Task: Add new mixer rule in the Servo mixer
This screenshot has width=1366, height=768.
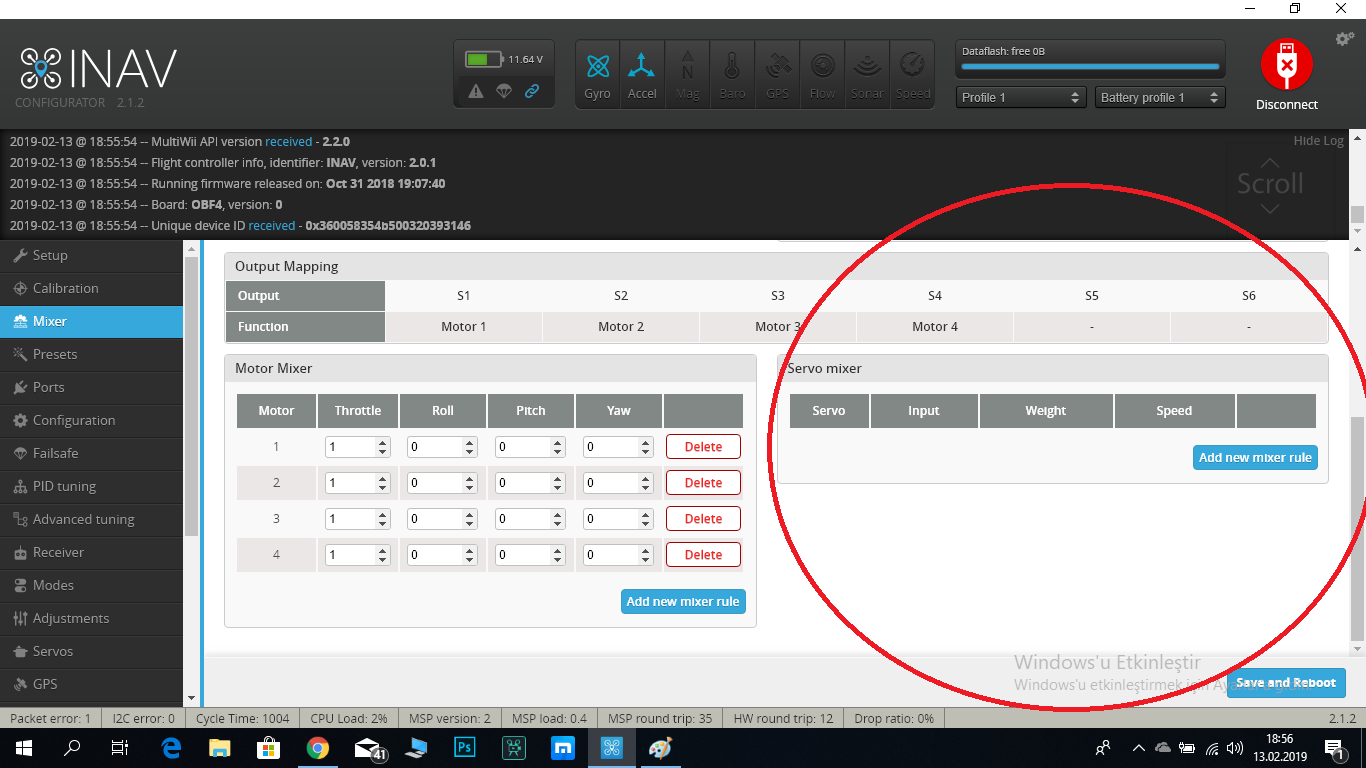Action: (x=1255, y=457)
